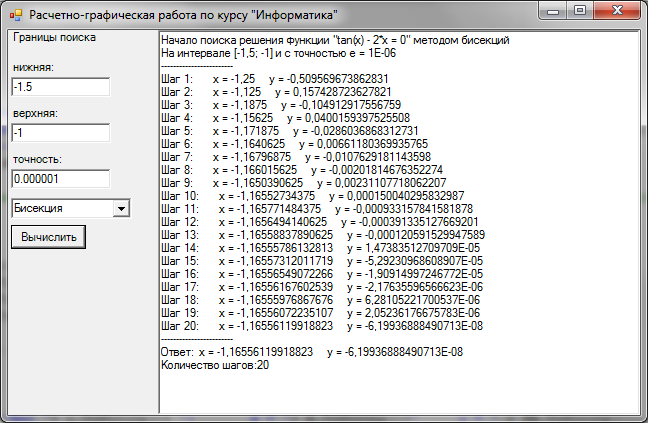Select the 'Шаг 11:' result row

(x=317, y=209)
